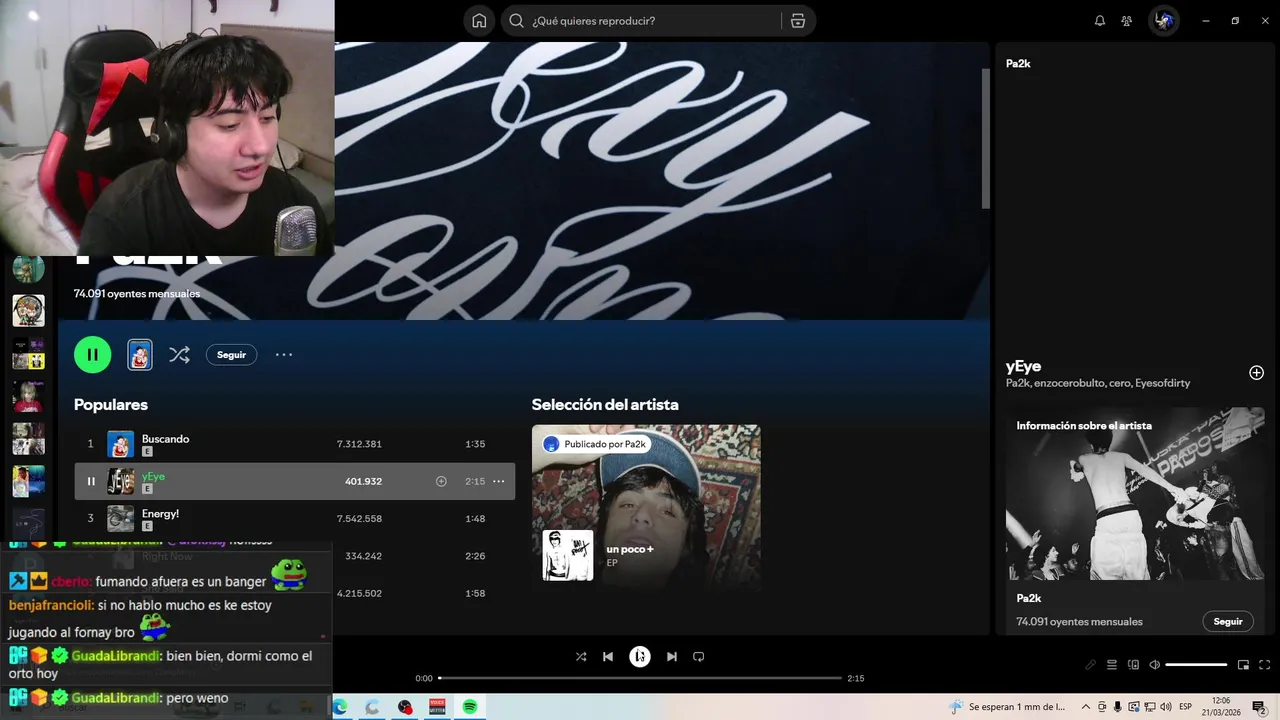Open OBS Studio taskbar icon

[x=404, y=707]
